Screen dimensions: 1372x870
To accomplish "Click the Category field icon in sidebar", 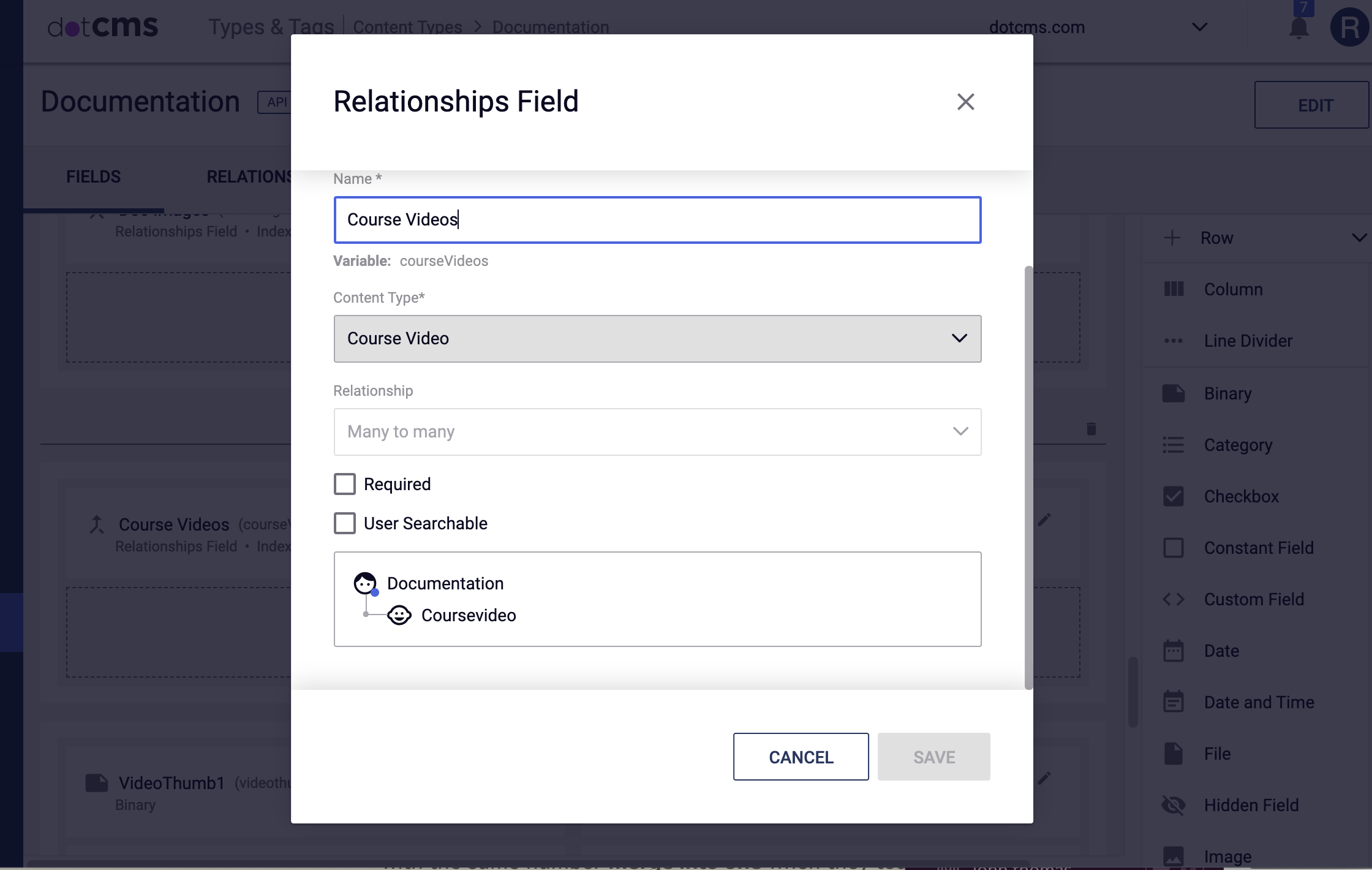I will 1174,443.
